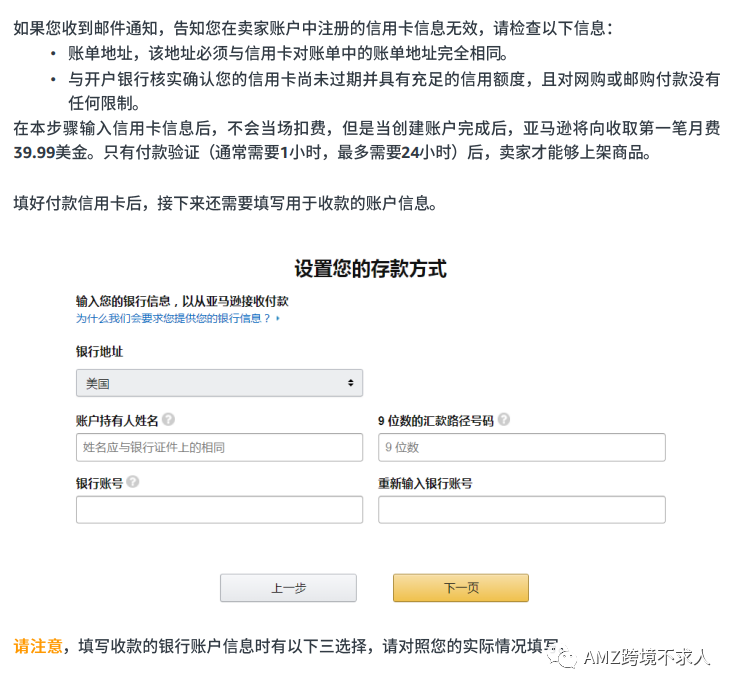Click the 重新输入银行账号 label text
This screenshot has width=734, height=690.
tap(425, 483)
